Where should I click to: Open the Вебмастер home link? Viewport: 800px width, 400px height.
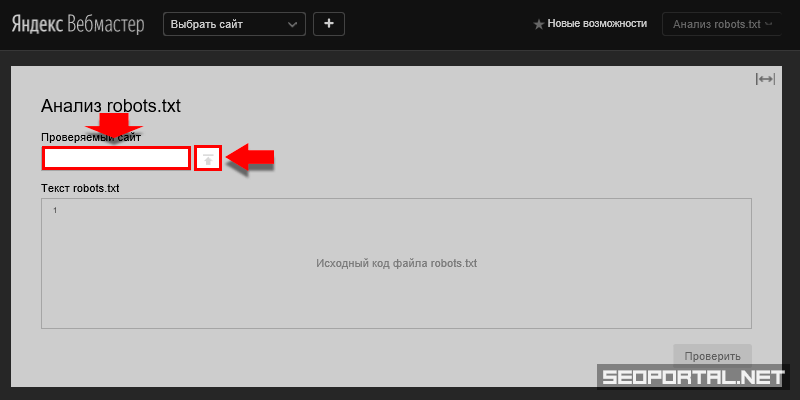point(105,23)
